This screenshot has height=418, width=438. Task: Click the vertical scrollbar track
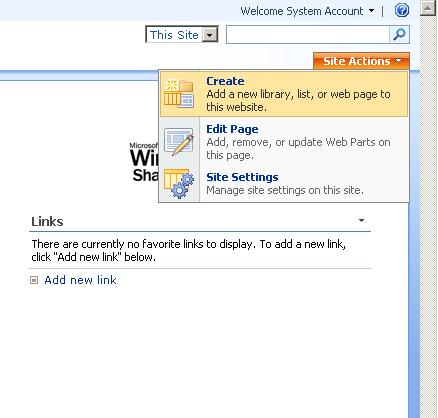click(428, 217)
